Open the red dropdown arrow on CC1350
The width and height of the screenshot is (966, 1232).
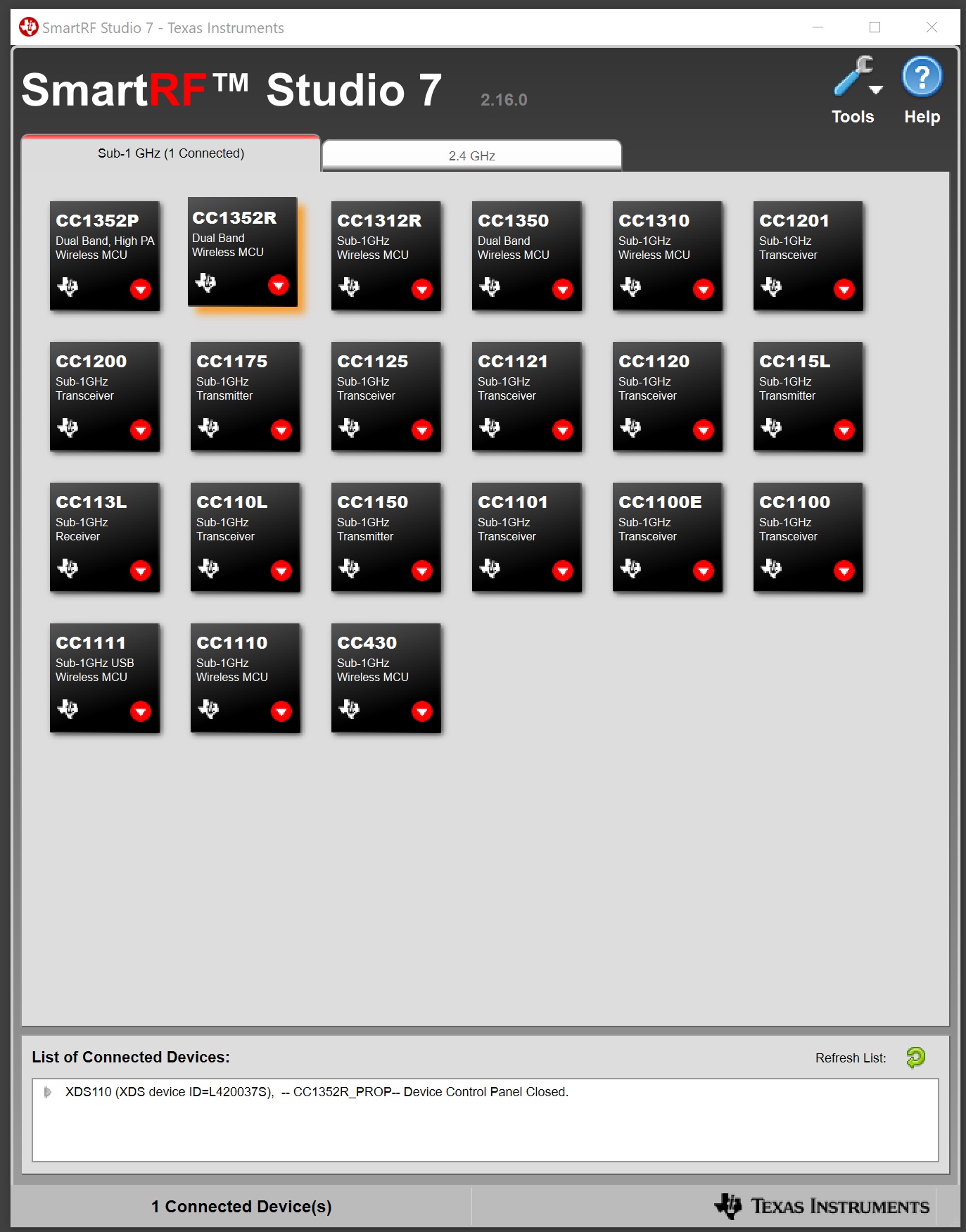click(563, 289)
